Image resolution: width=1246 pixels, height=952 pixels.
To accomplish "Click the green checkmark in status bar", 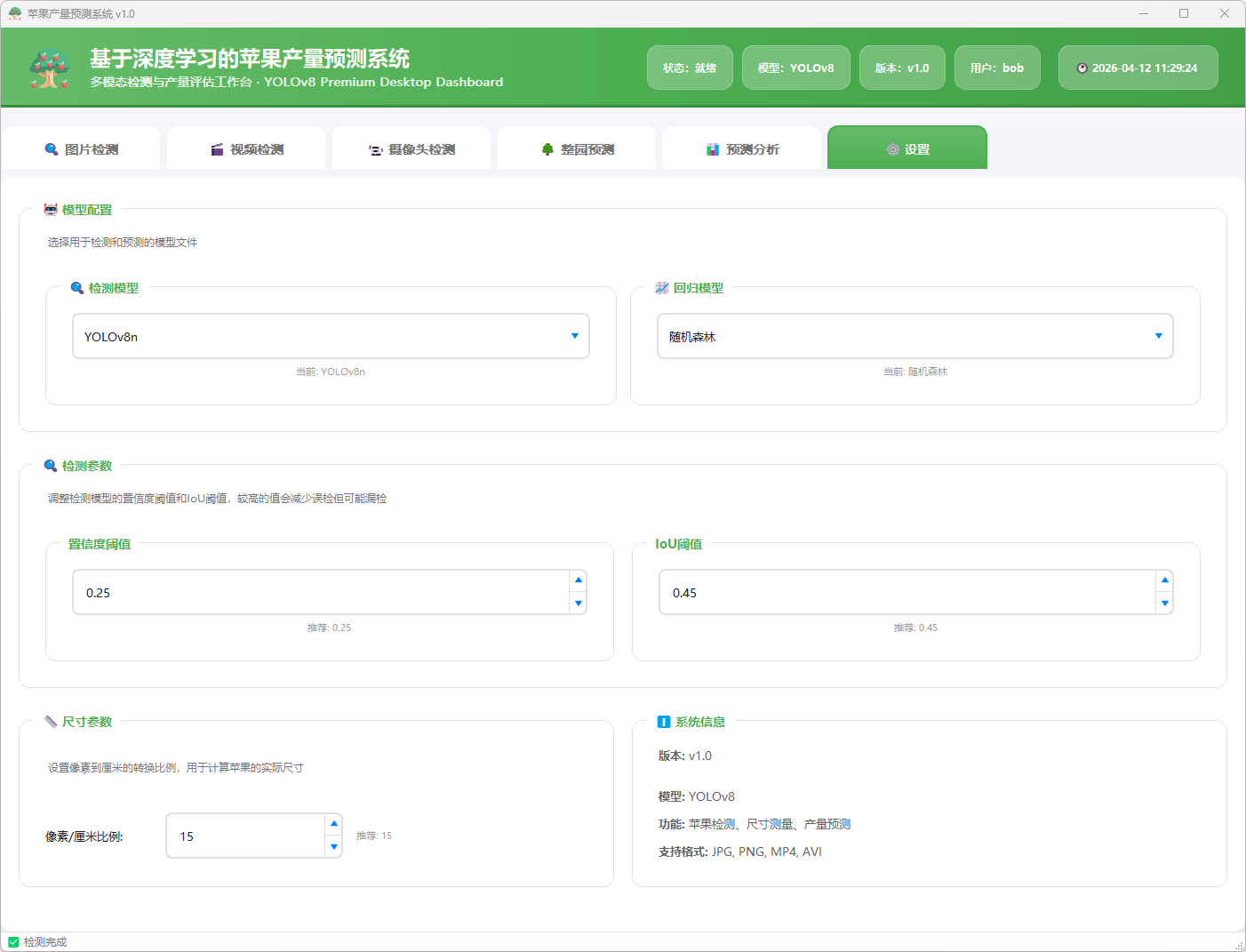I will [13, 942].
